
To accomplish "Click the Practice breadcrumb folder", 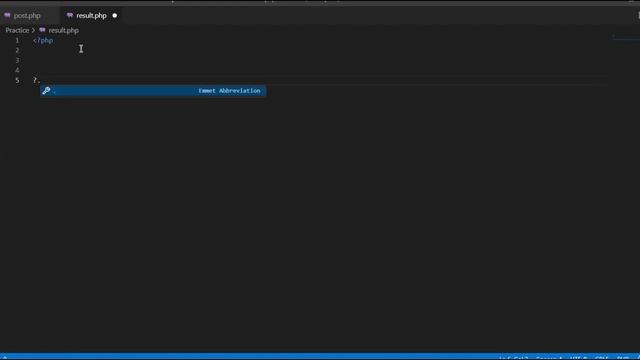I will click(17, 30).
